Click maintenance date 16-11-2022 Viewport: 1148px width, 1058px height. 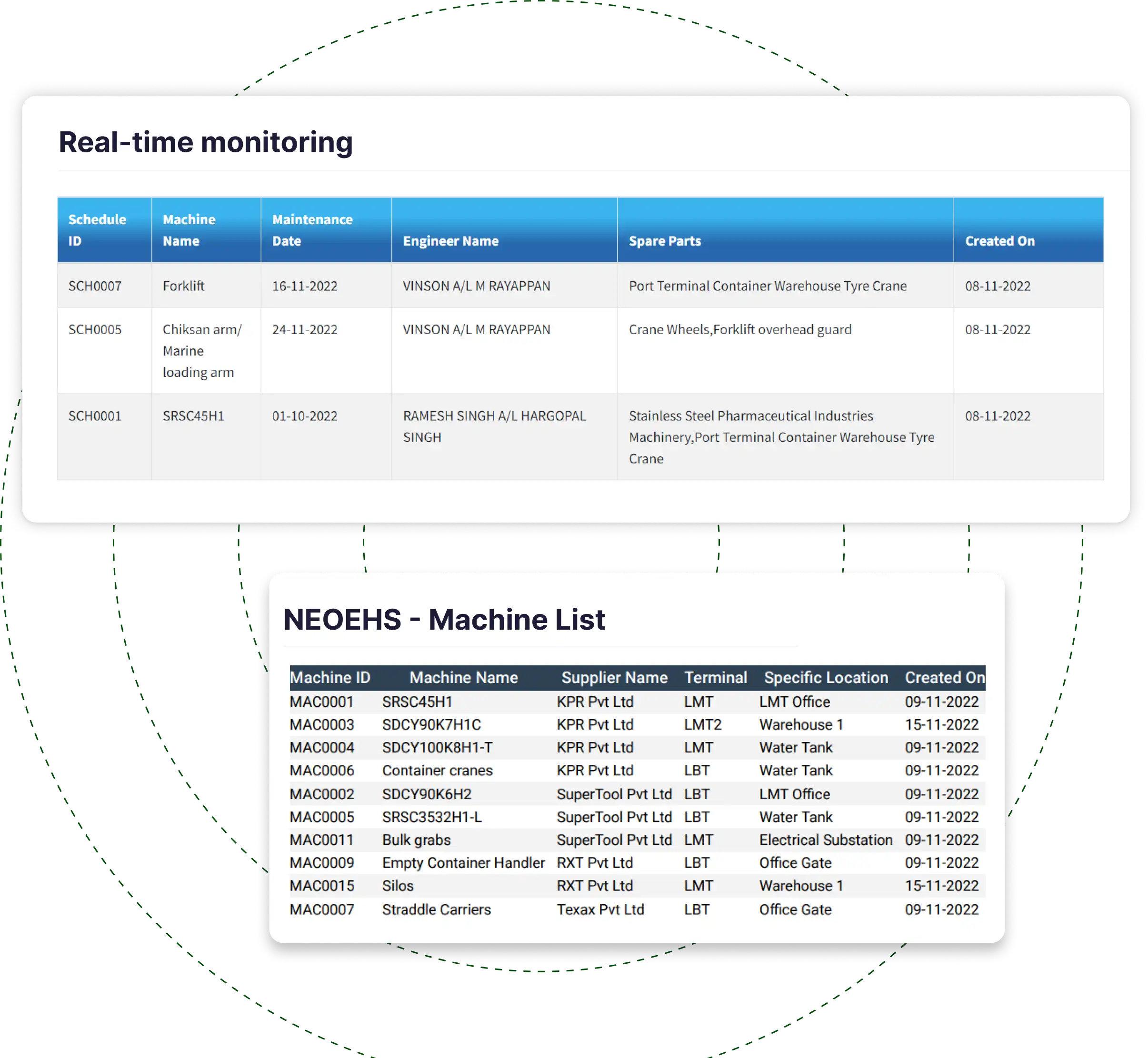point(326,286)
